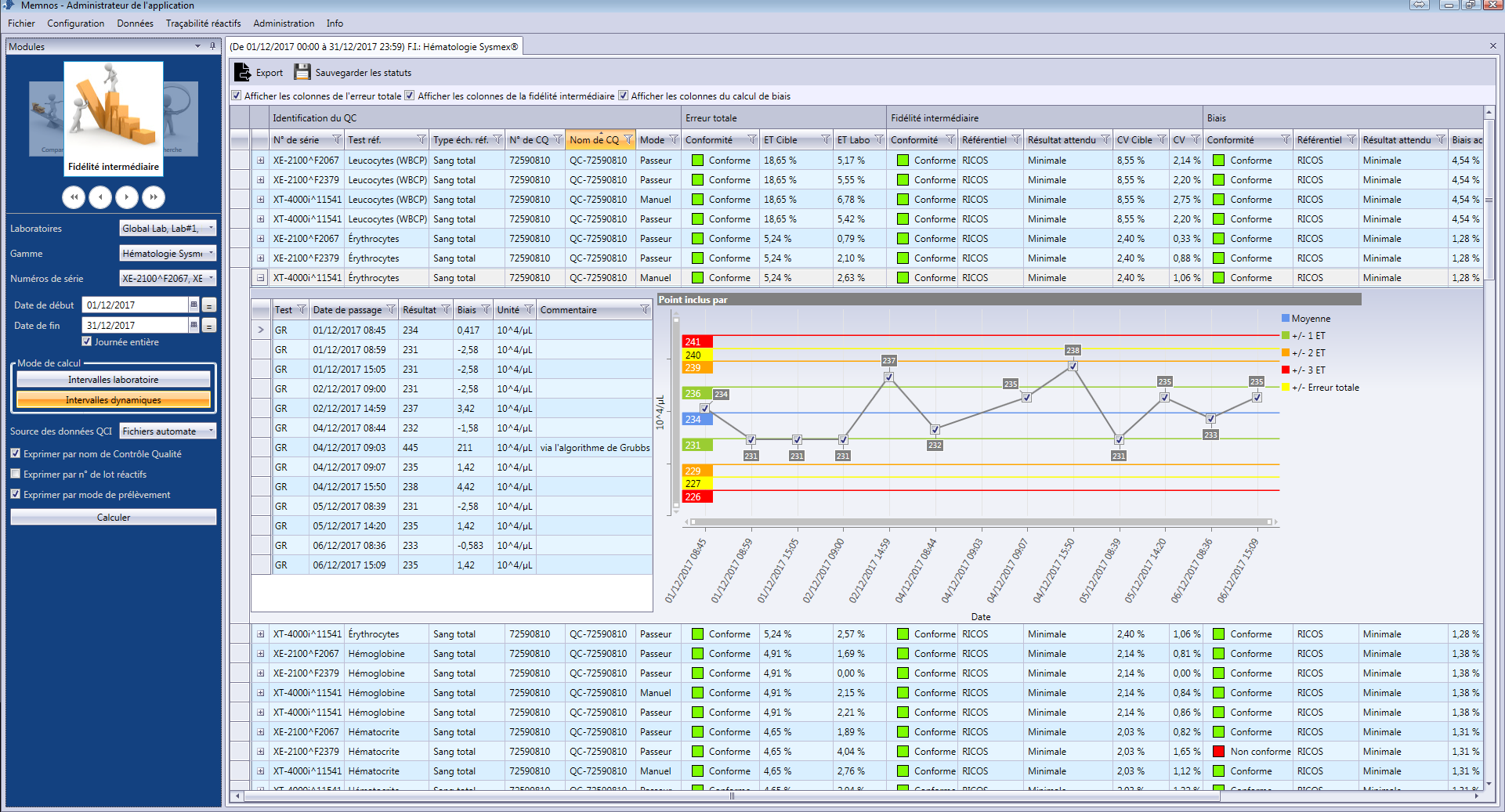This screenshot has height=812, width=1505.
Task: Select Intervalles laboratoire mode
Action: 114,379
